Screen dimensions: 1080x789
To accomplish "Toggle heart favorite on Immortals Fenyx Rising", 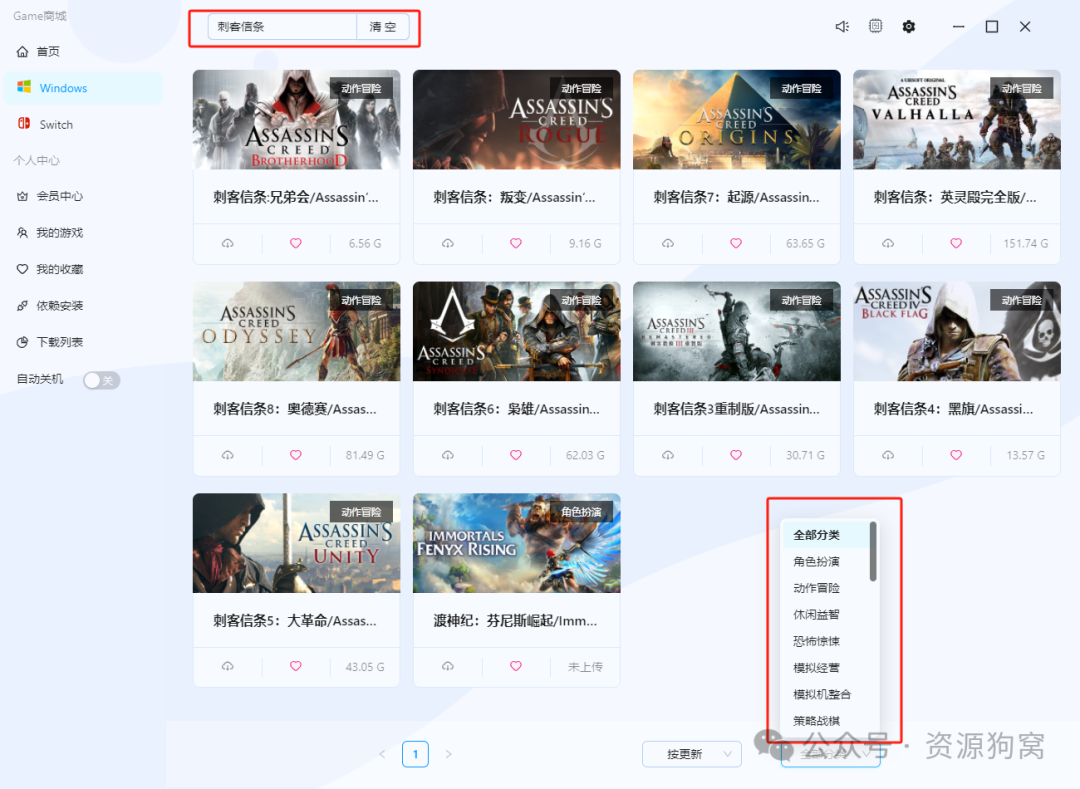I will [x=516, y=666].
